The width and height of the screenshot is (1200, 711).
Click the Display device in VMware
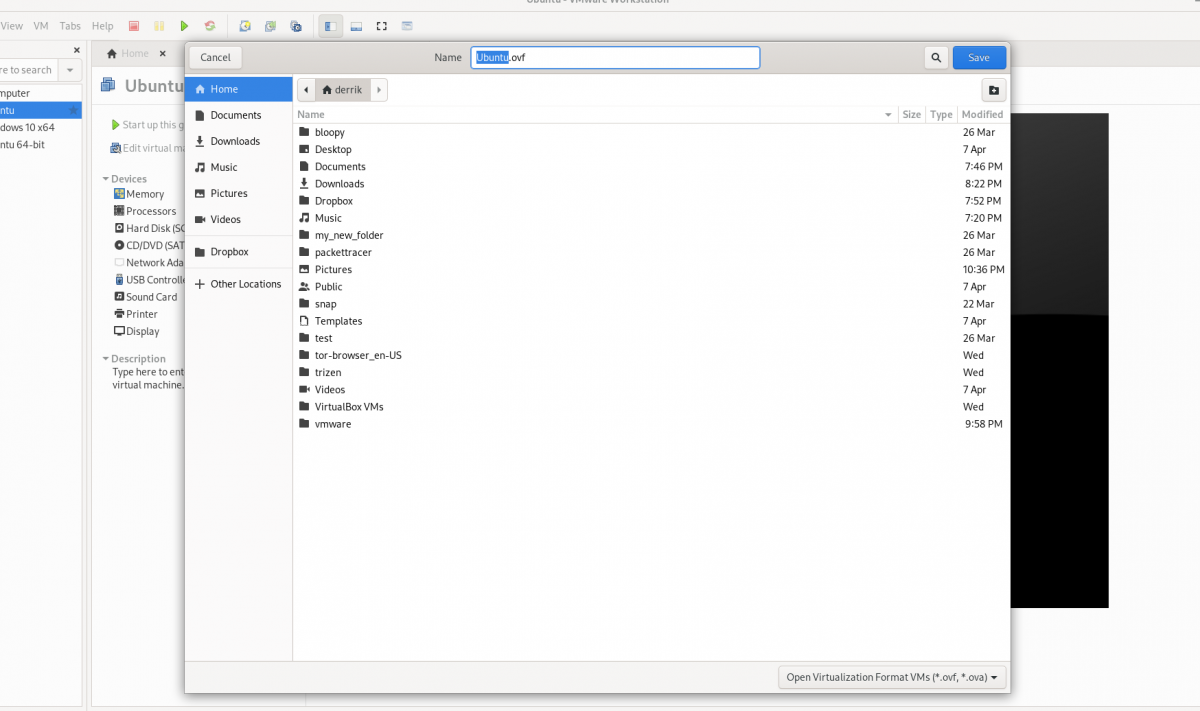click(x=137, y=331)
